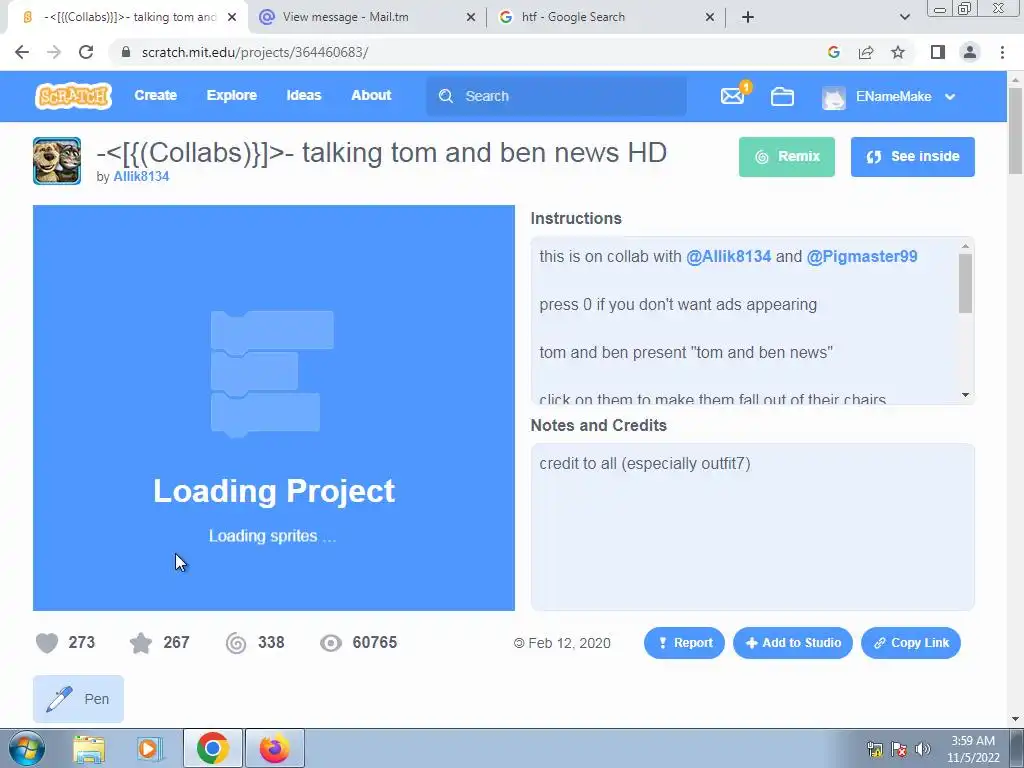Image resolution: width=1024 pixels, height=768 pixels.
Task: Click the Instructions scrollbar thumb
Action: (965, 283)
